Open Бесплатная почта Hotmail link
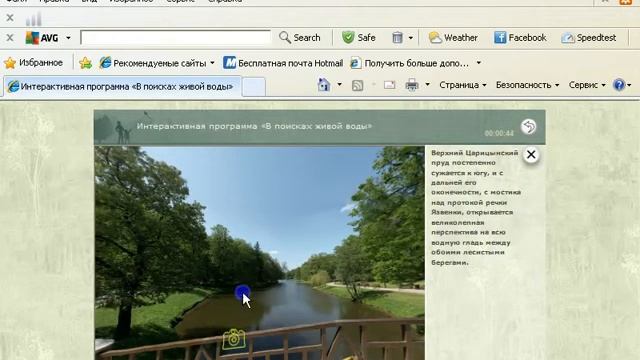This screenshot has height=360, width=640. (x=283, y=63)
